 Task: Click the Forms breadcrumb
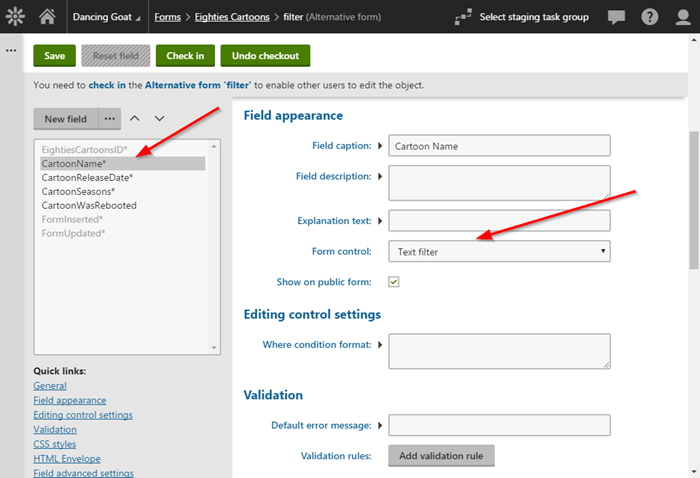pyautogui.click(x=167, y=17)
